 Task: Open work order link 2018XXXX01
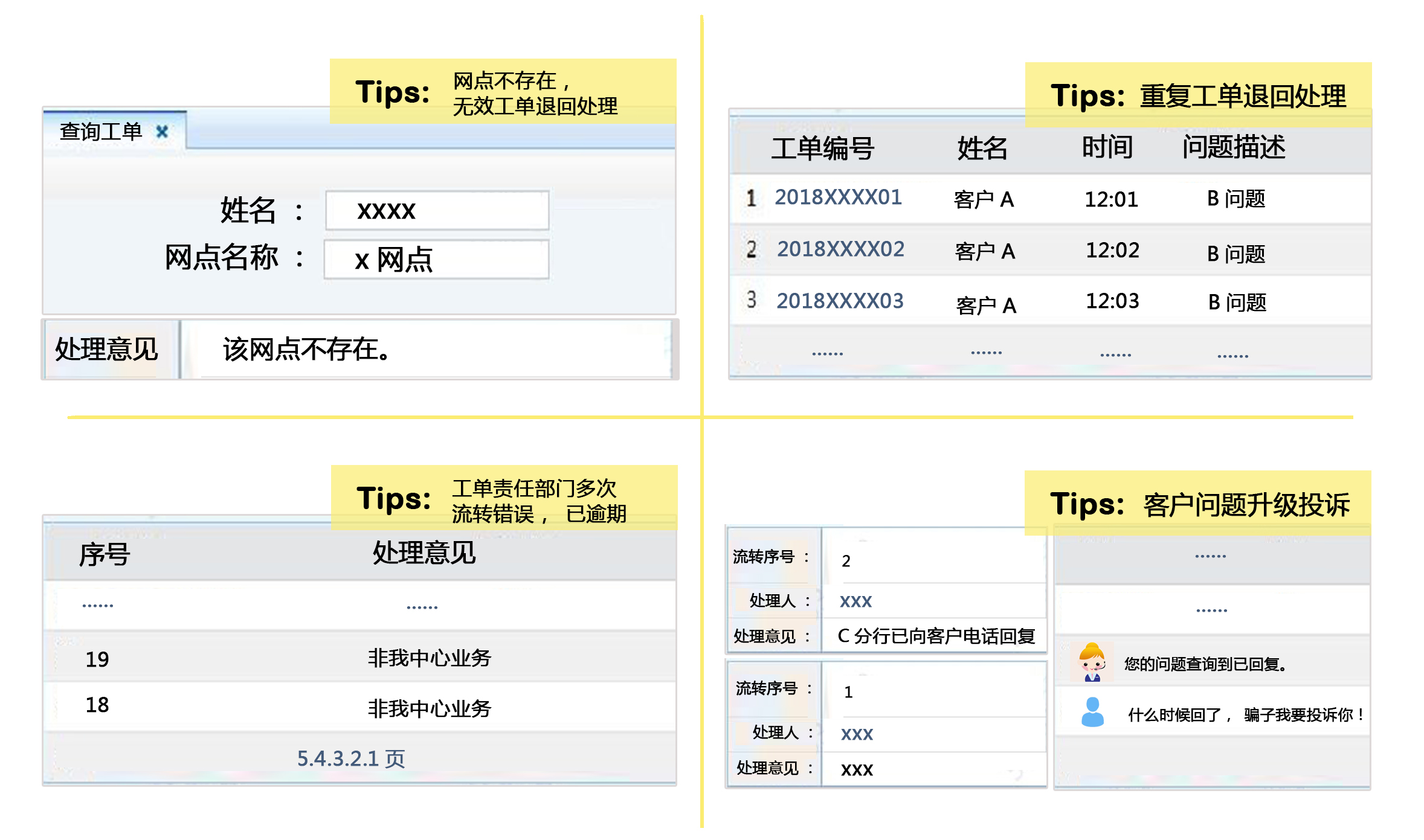click(x=838, y=197)
